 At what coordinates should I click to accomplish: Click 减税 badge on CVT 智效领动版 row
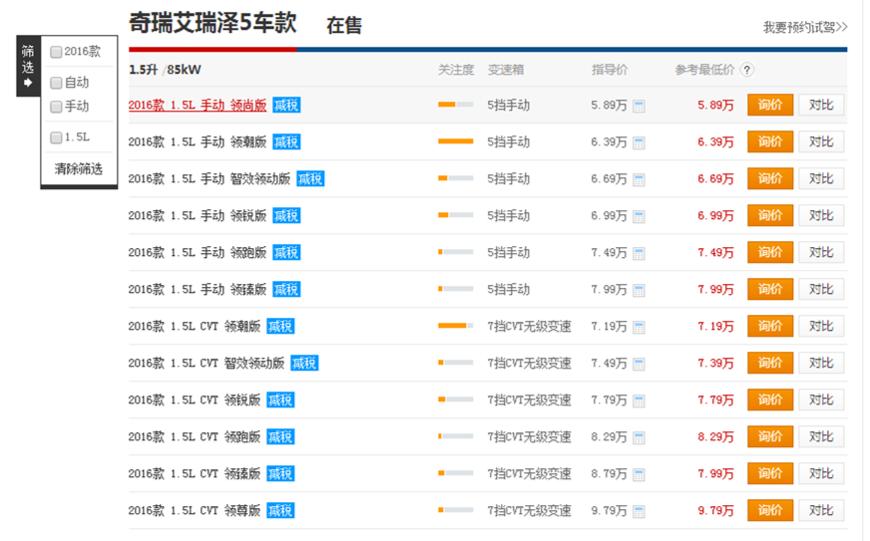[x=304, y=363]
